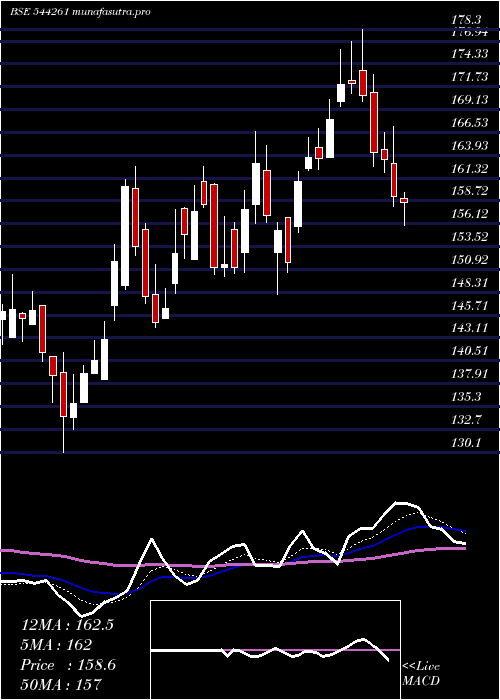Click the 135.3 price level label
This screenshot has height=700, width=500.
coord(467,397)
